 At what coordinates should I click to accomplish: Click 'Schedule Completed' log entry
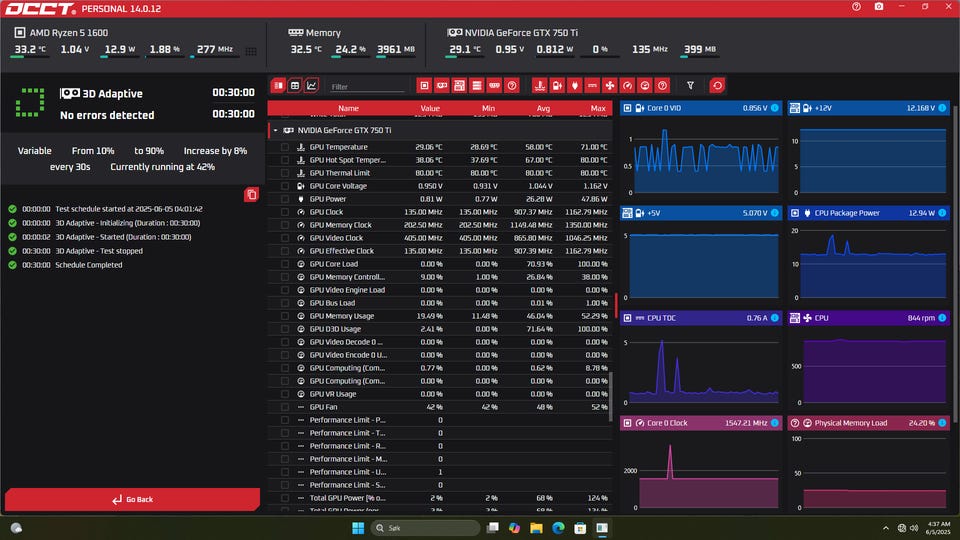click(89, 265)
